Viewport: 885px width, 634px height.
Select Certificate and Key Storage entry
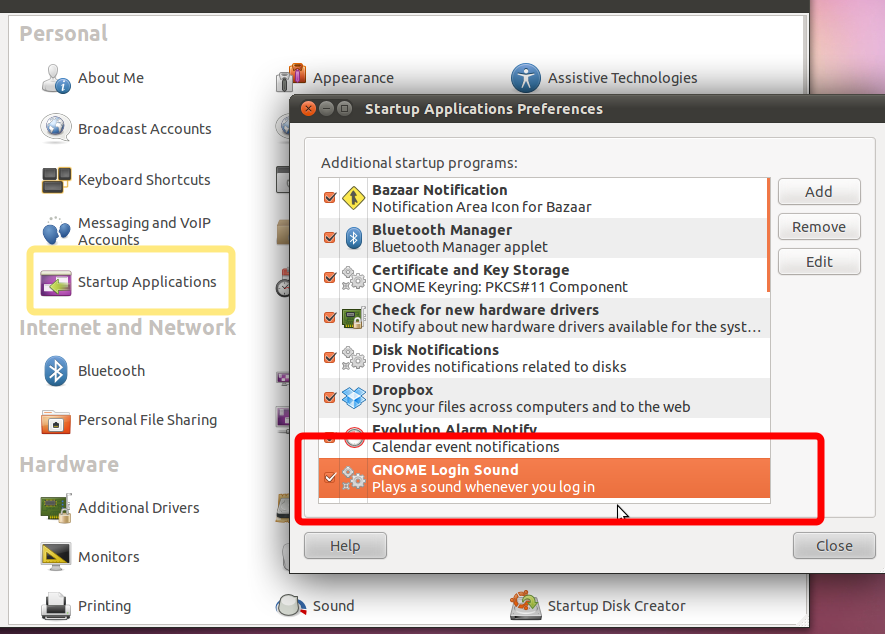(500, 278)
